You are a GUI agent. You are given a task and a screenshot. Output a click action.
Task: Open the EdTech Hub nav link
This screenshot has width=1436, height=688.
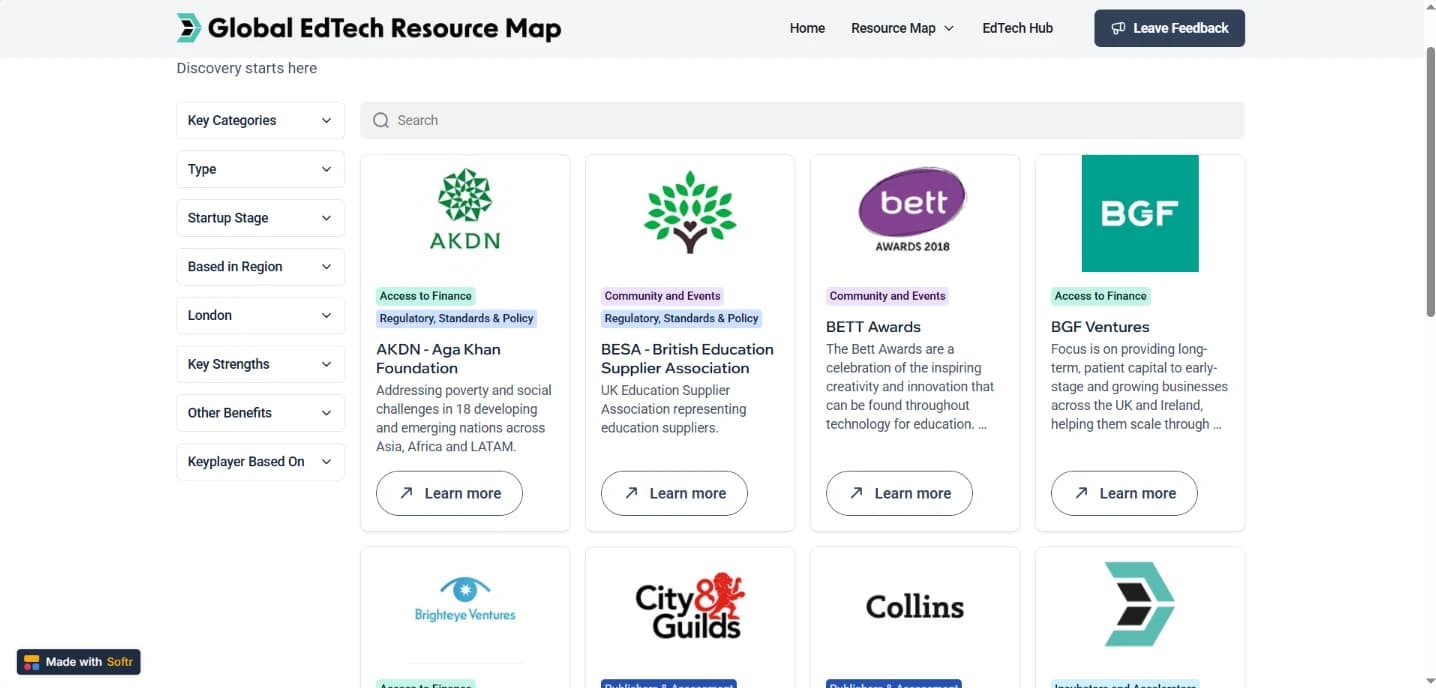pyautogui.click(x=1017, y=28)
